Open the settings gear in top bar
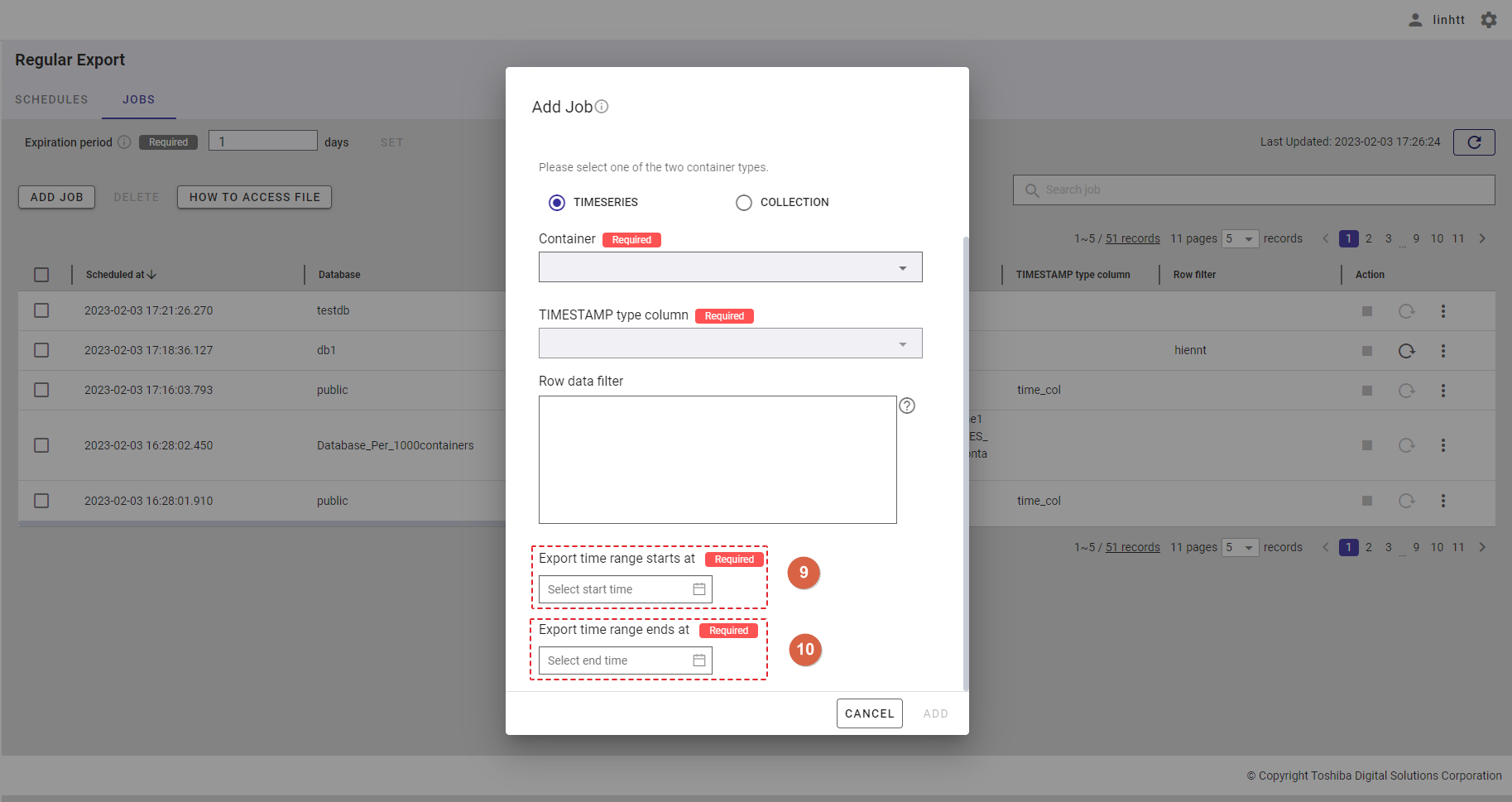 1489,20
